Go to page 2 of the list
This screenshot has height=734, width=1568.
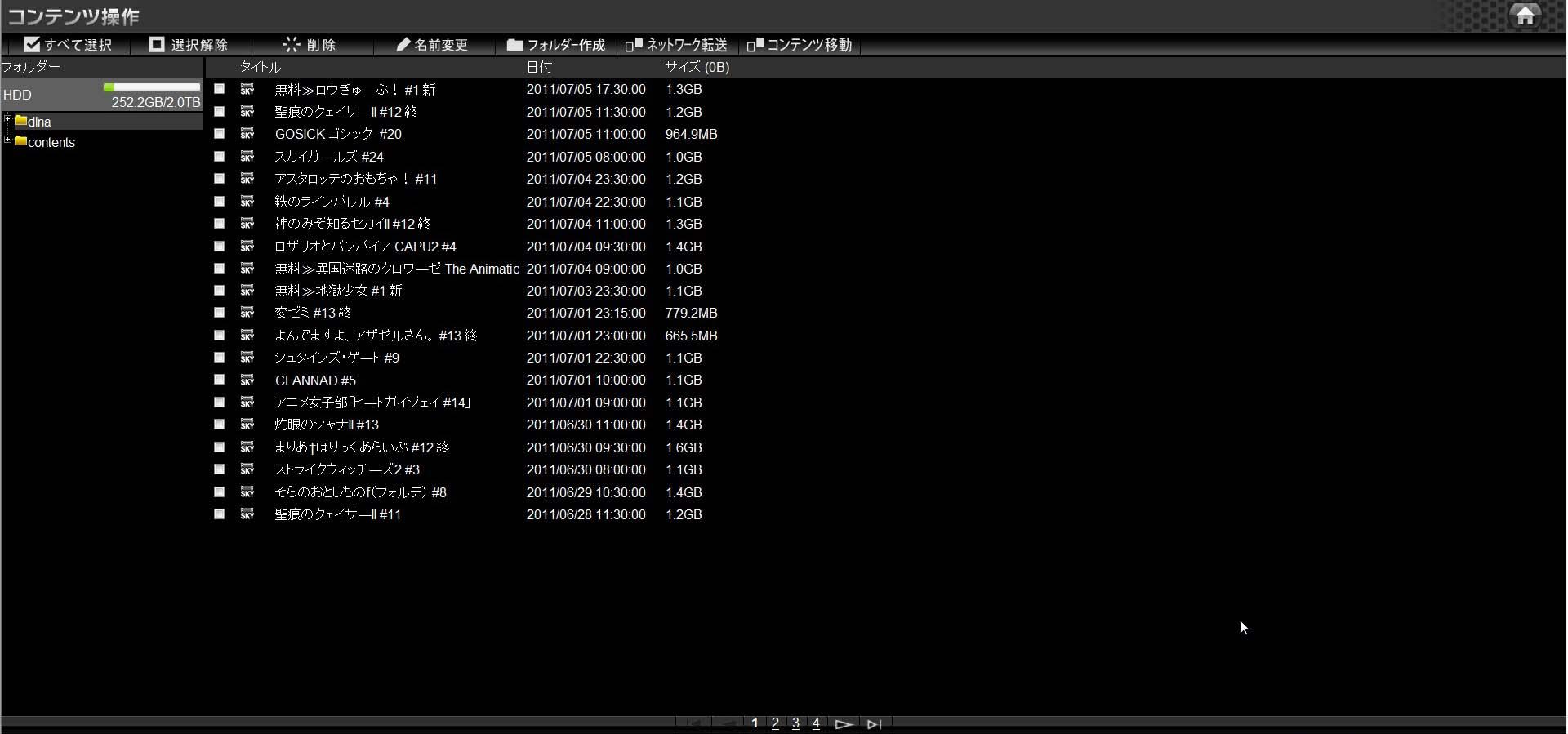775,723
